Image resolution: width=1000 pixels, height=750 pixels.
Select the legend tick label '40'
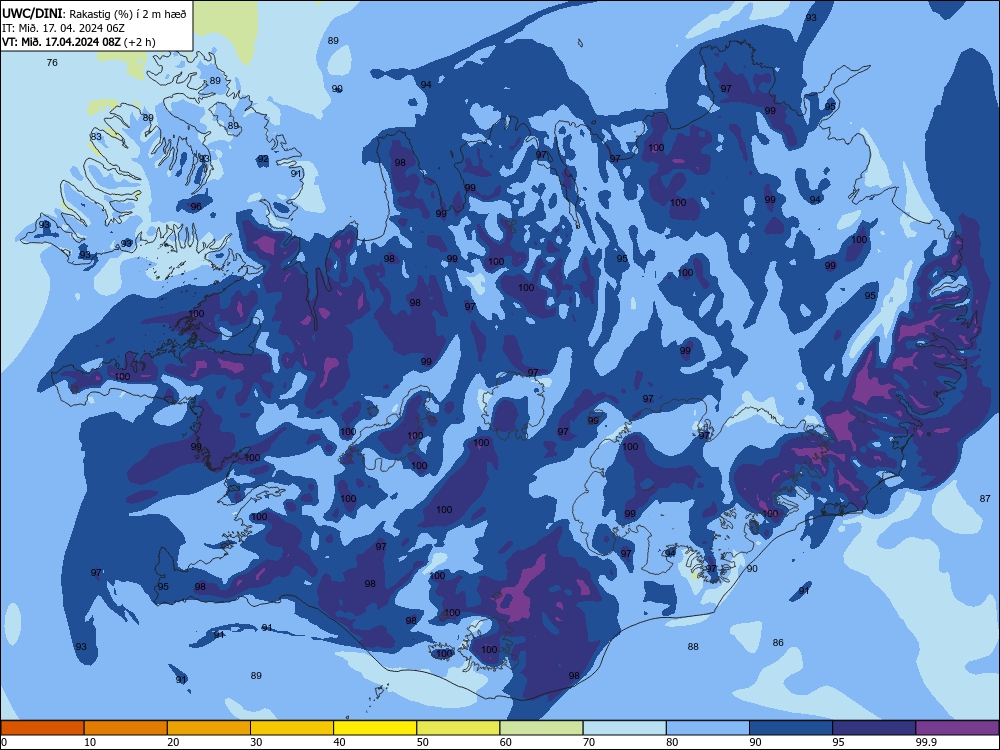click(x=340, y=742)
